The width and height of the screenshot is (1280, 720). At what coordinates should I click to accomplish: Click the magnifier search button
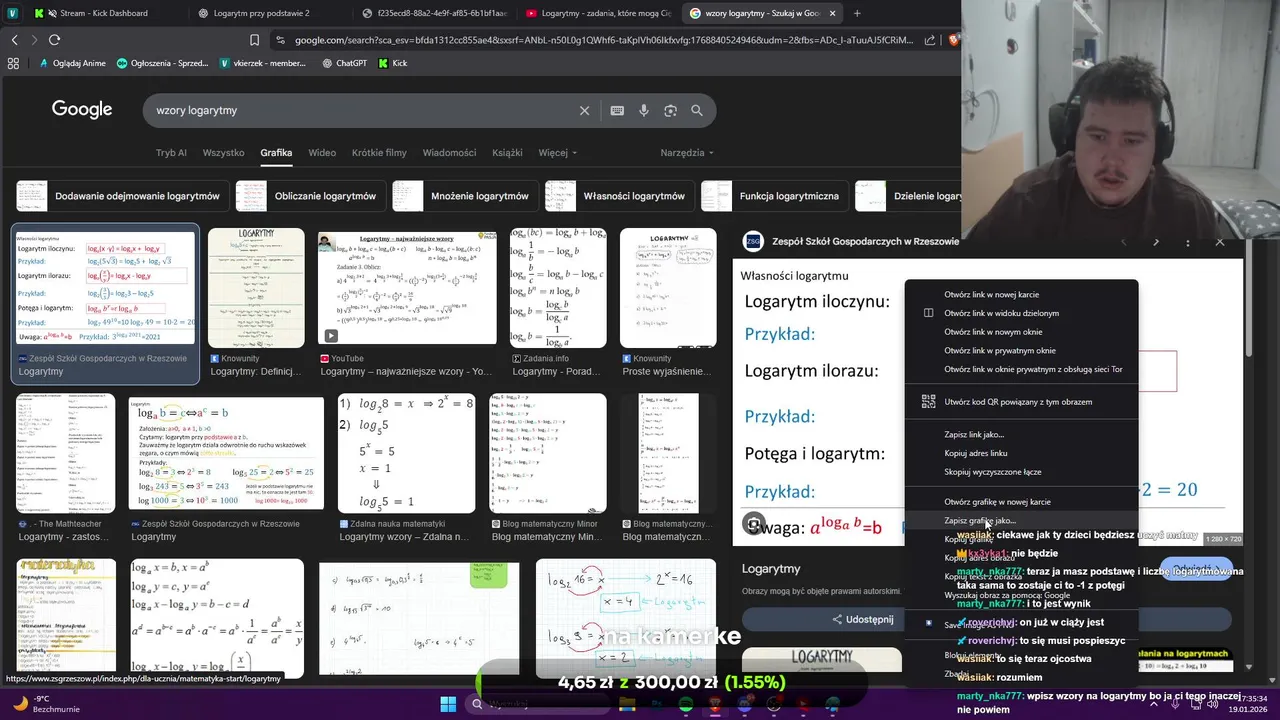point(697,111)
